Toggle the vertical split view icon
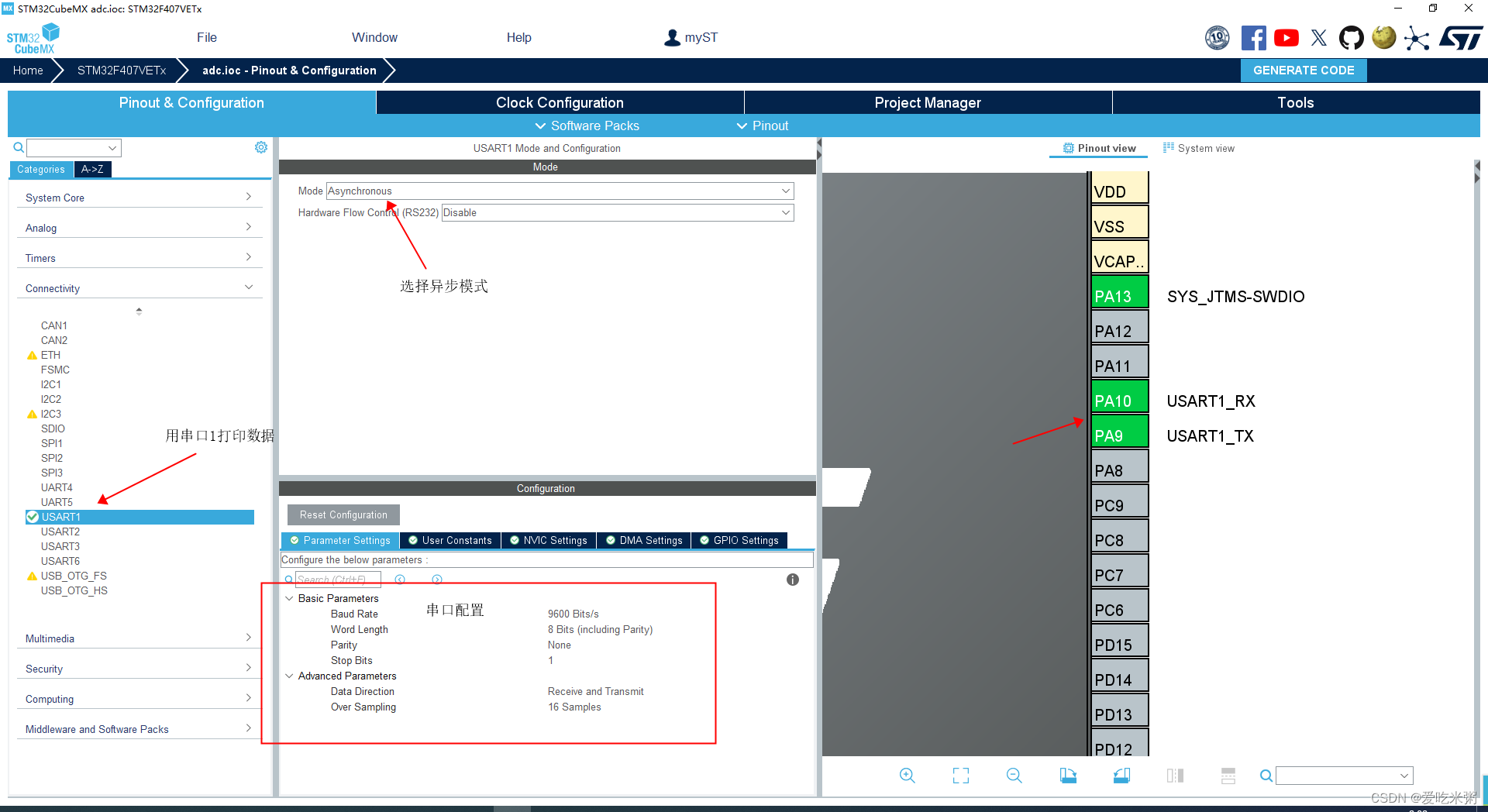Viewport: 1488px width, 812px height. click(1175, 776)
